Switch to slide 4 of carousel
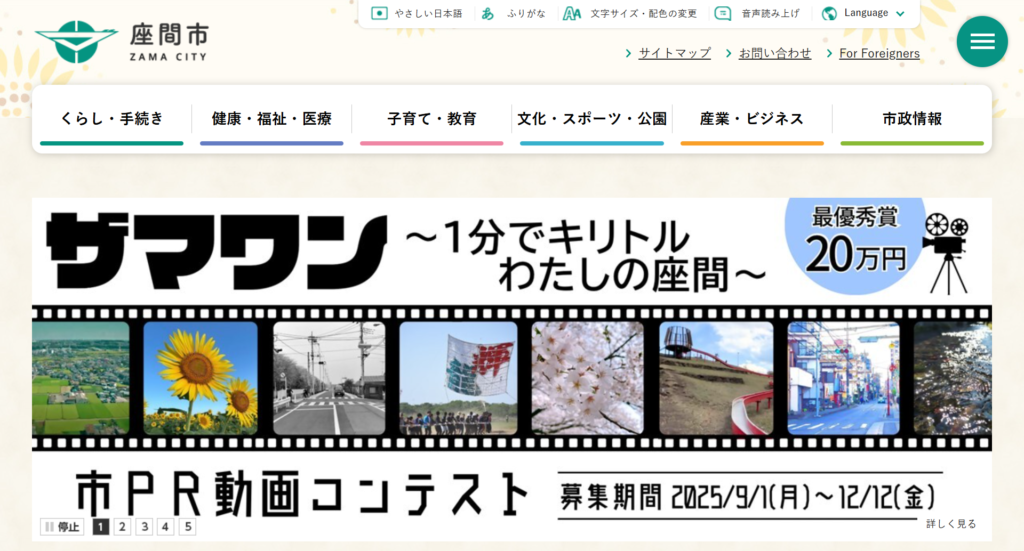Screen dimensions: 1024x551 (x=166, y=527)
